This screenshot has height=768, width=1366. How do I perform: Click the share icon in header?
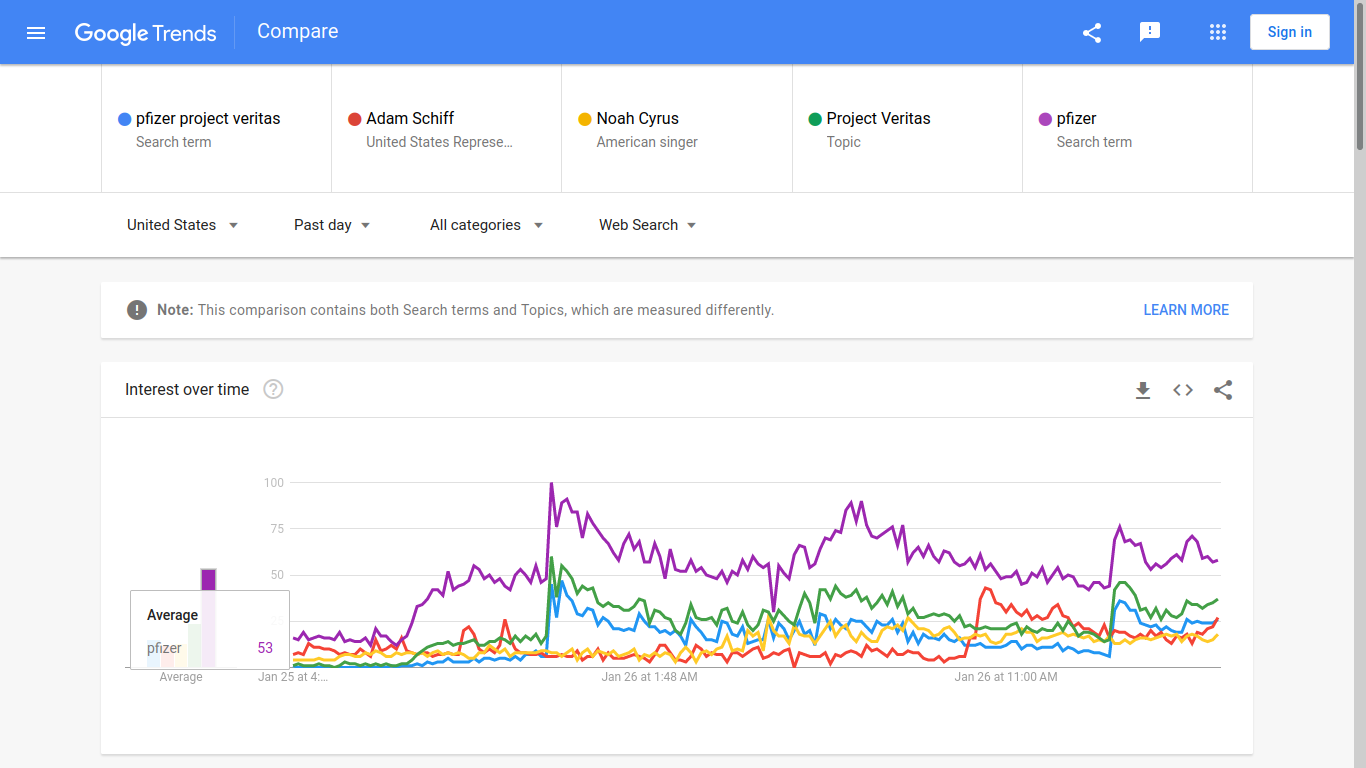1092,32
